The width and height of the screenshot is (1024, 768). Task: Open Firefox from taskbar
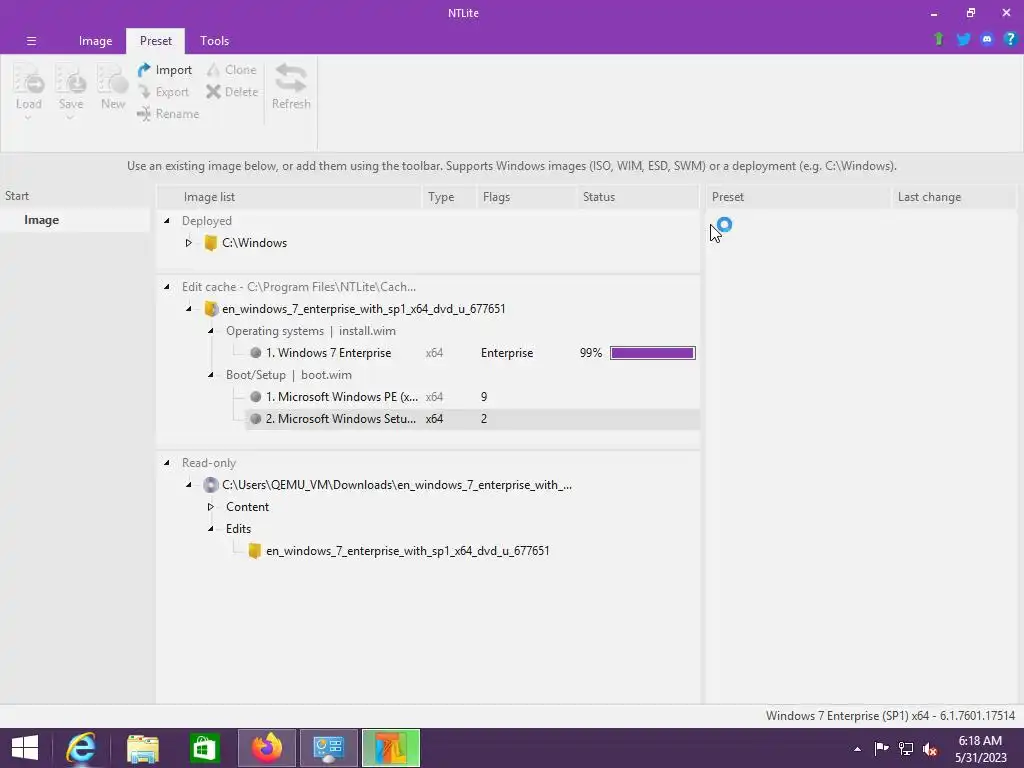click(266, 748)
